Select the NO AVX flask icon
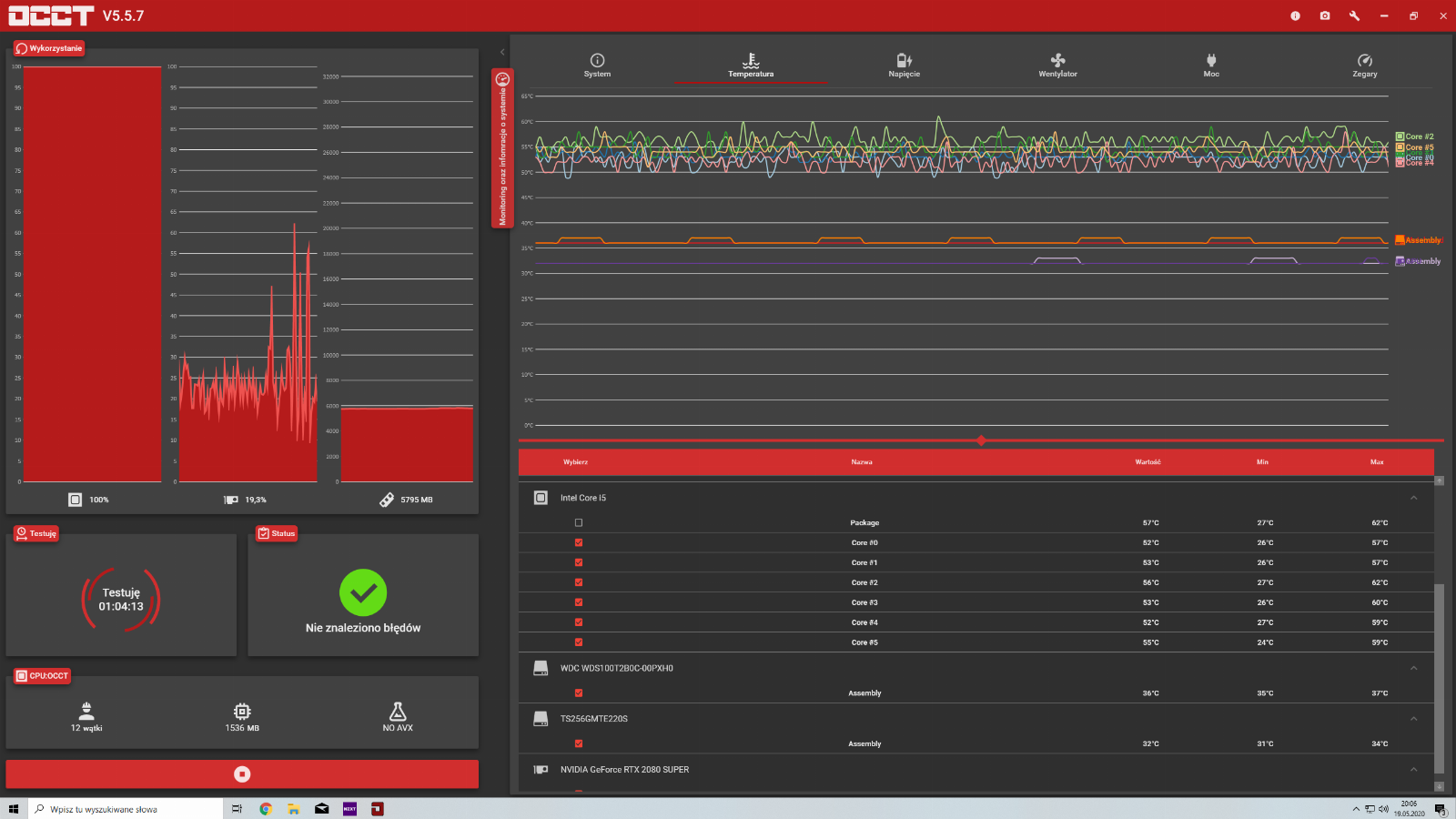This screenshot has height=819, width=1456. pos(398,711)
